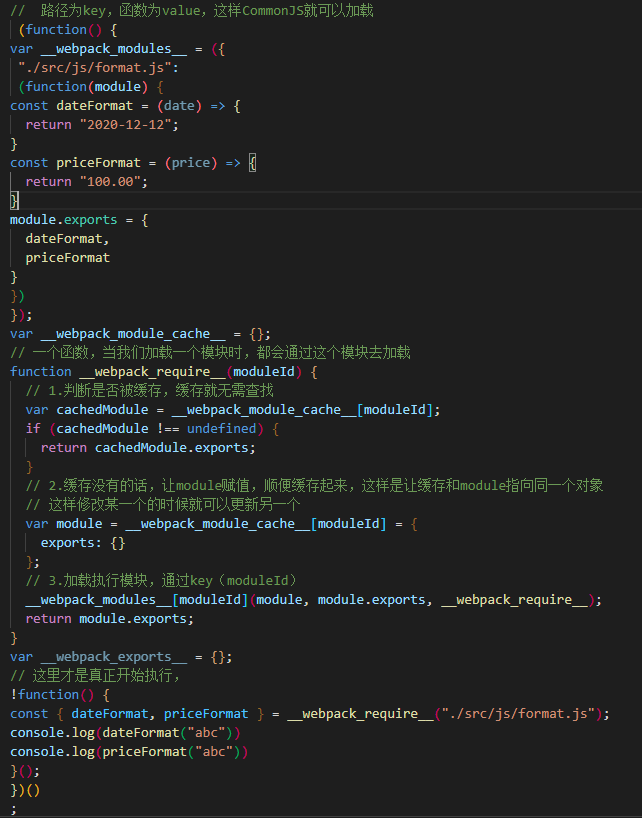Click "const priceFormat = (price) =>" declaration
Screen dimensions: 642x818
133,163
